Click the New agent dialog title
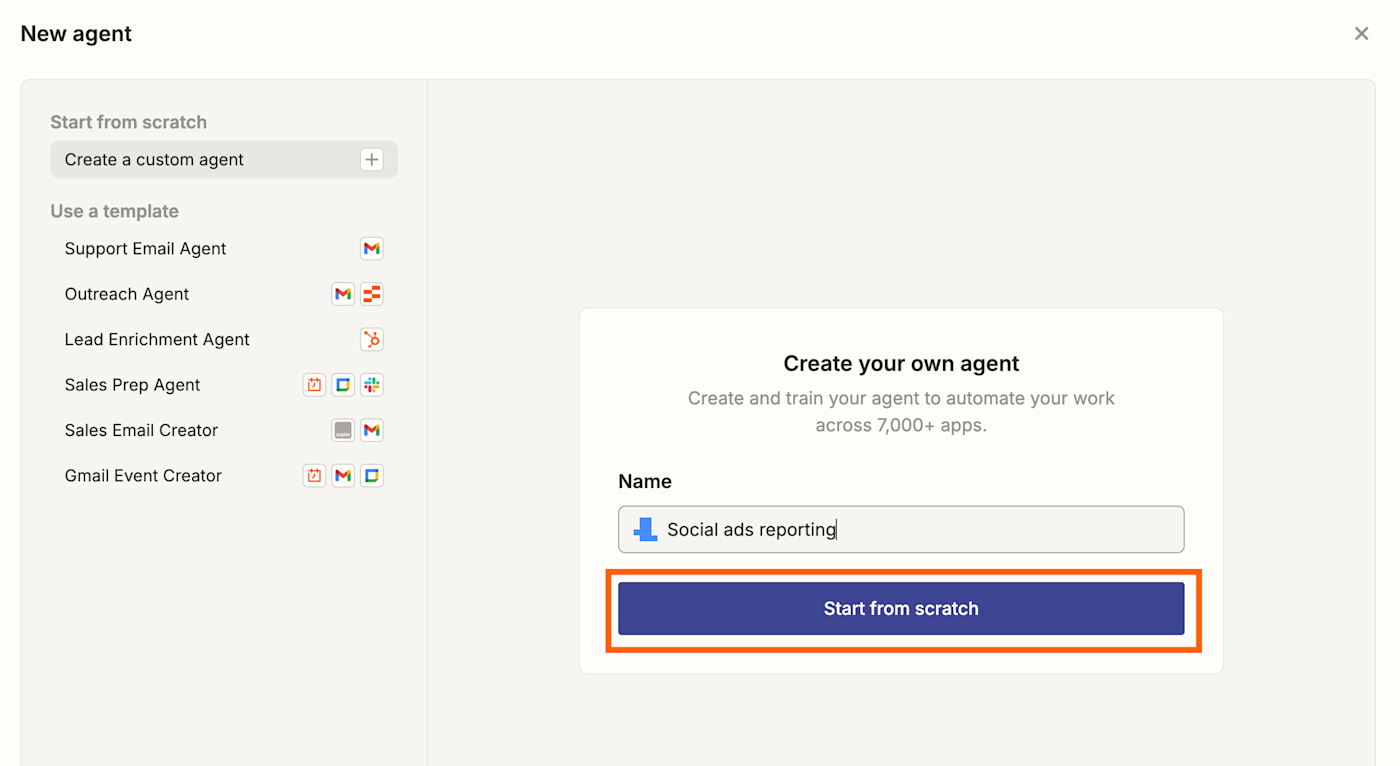The width and height of the screenshot is (1400, 766). point(76,34)
